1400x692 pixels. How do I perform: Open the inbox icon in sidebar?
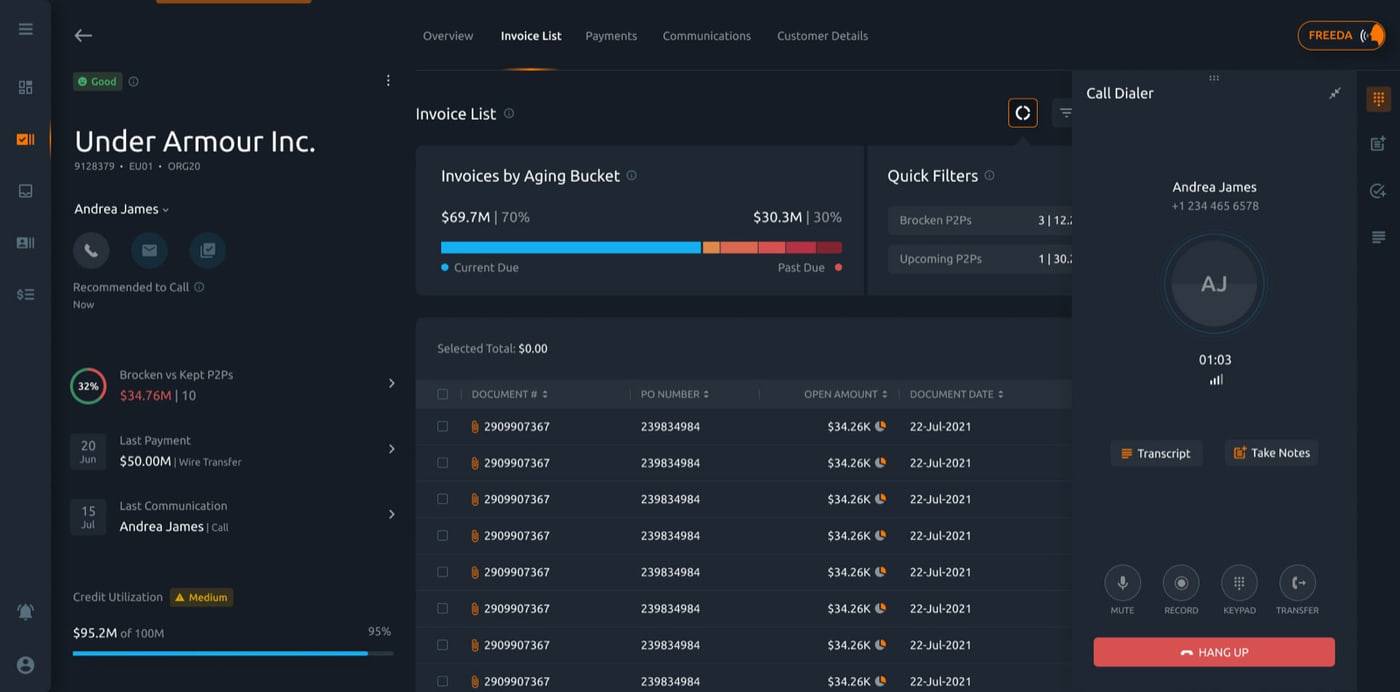(26, 191)
